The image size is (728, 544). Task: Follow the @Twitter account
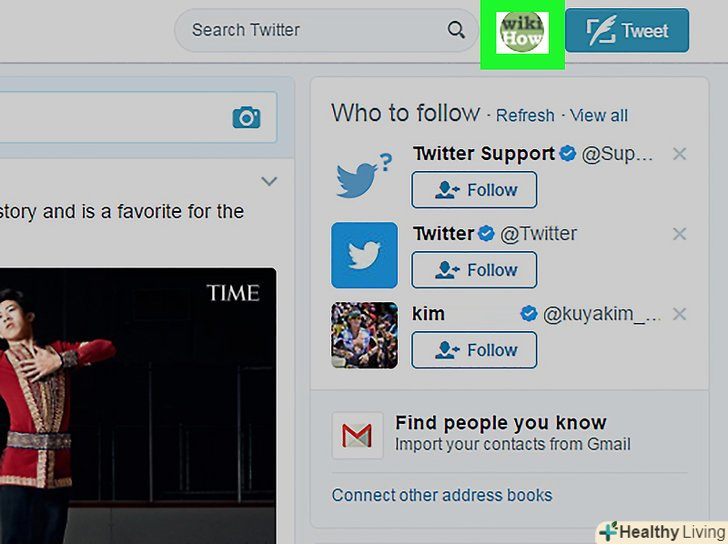tap(474, 270)
